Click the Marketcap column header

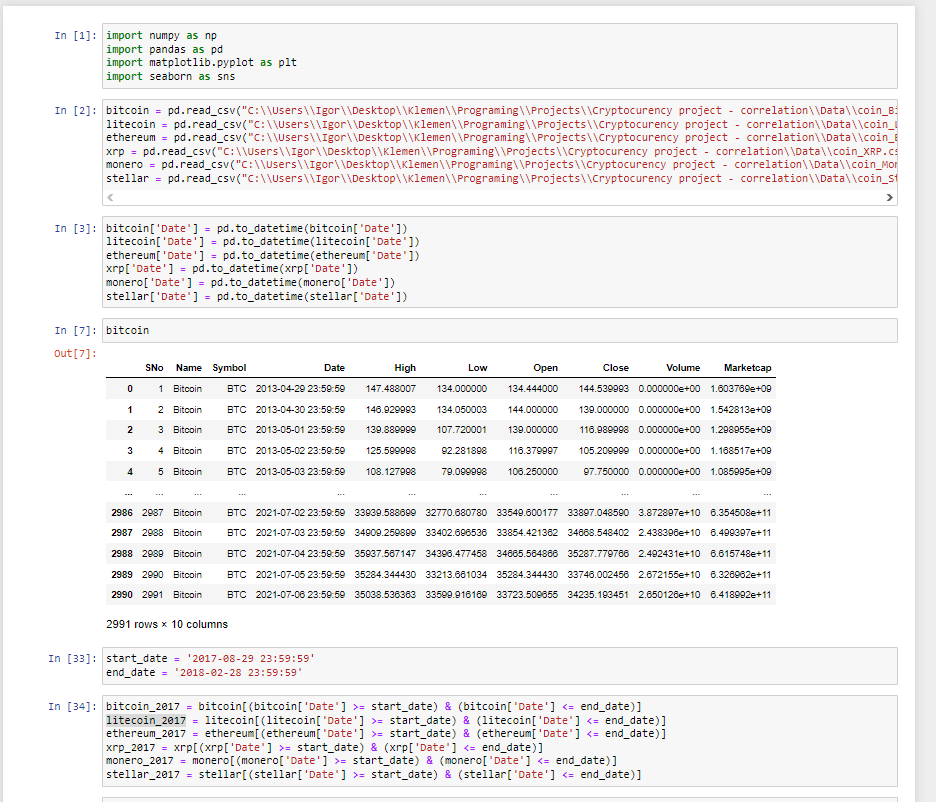pyautogui.click(x=747, y=368)
